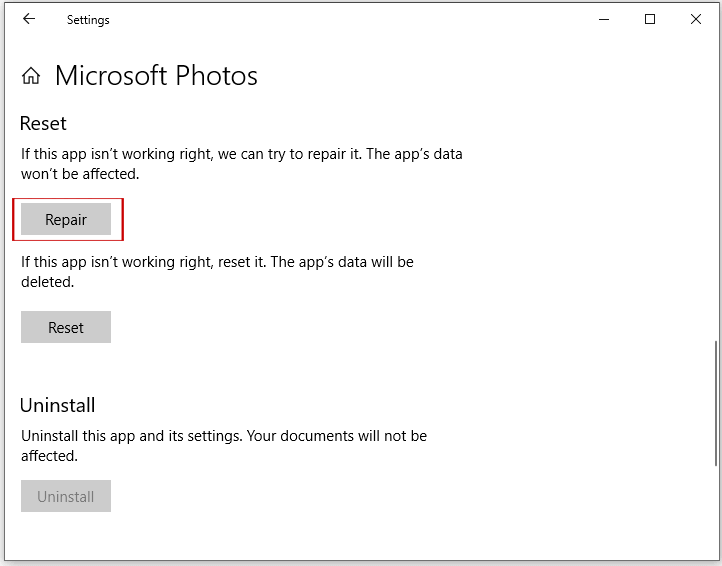Click text 'The app's data will be deleted.'
The image size is (722, 566).
click(217, 272)
